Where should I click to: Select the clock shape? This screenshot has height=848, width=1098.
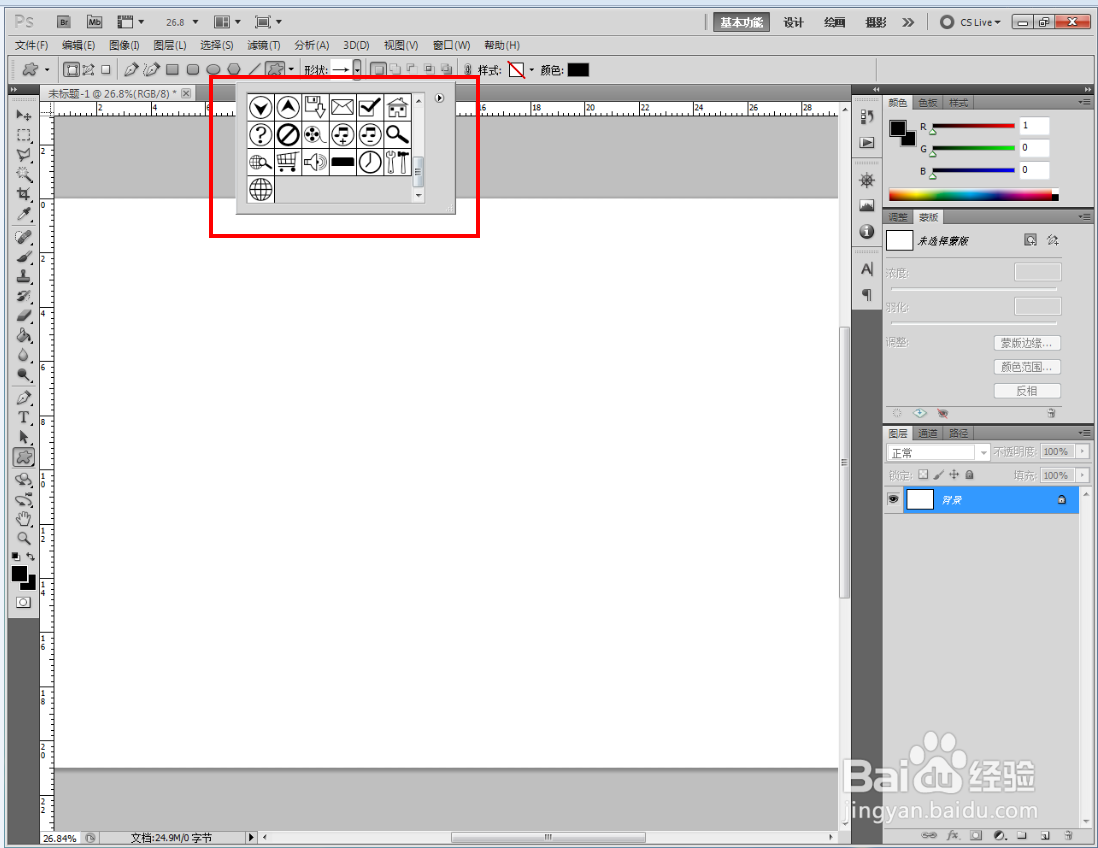[370, 162]
